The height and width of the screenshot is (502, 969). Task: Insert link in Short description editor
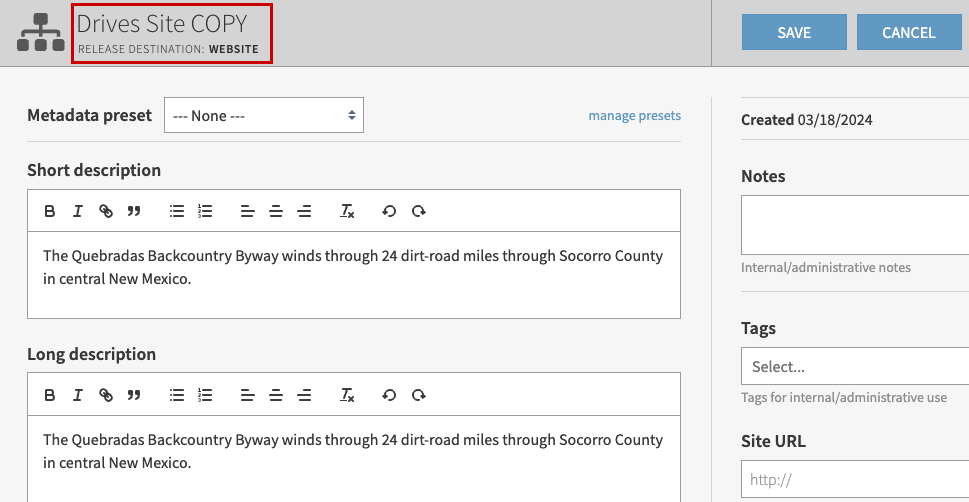tap(106, 211)
